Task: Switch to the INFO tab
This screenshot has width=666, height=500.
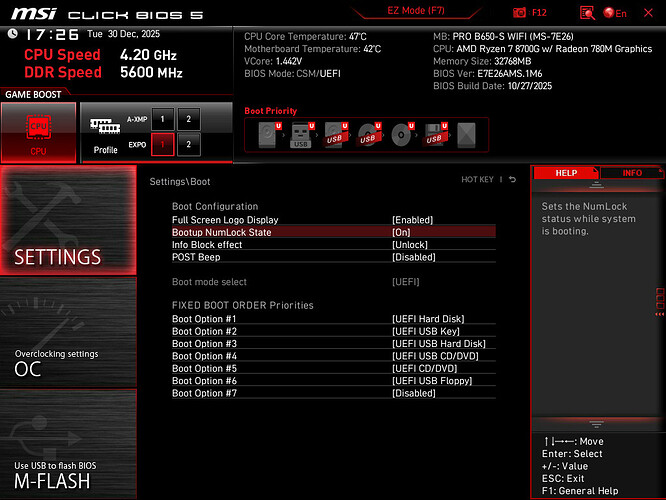Action: click(632, 173)
